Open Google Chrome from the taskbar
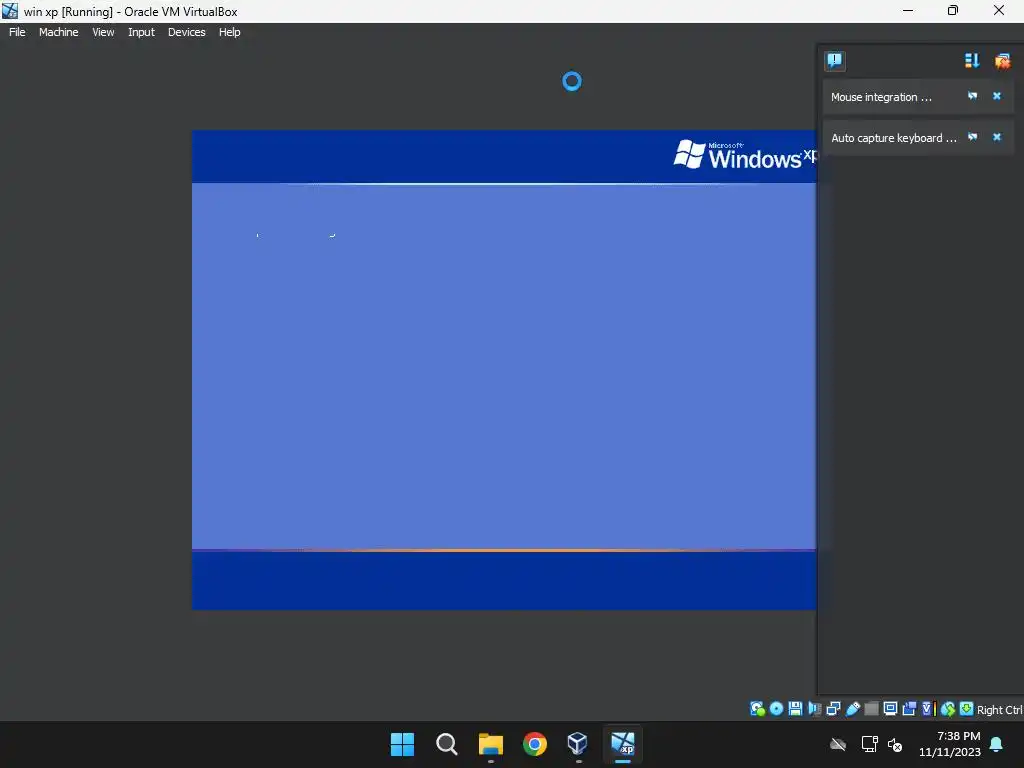 click(x=535, y=744)
